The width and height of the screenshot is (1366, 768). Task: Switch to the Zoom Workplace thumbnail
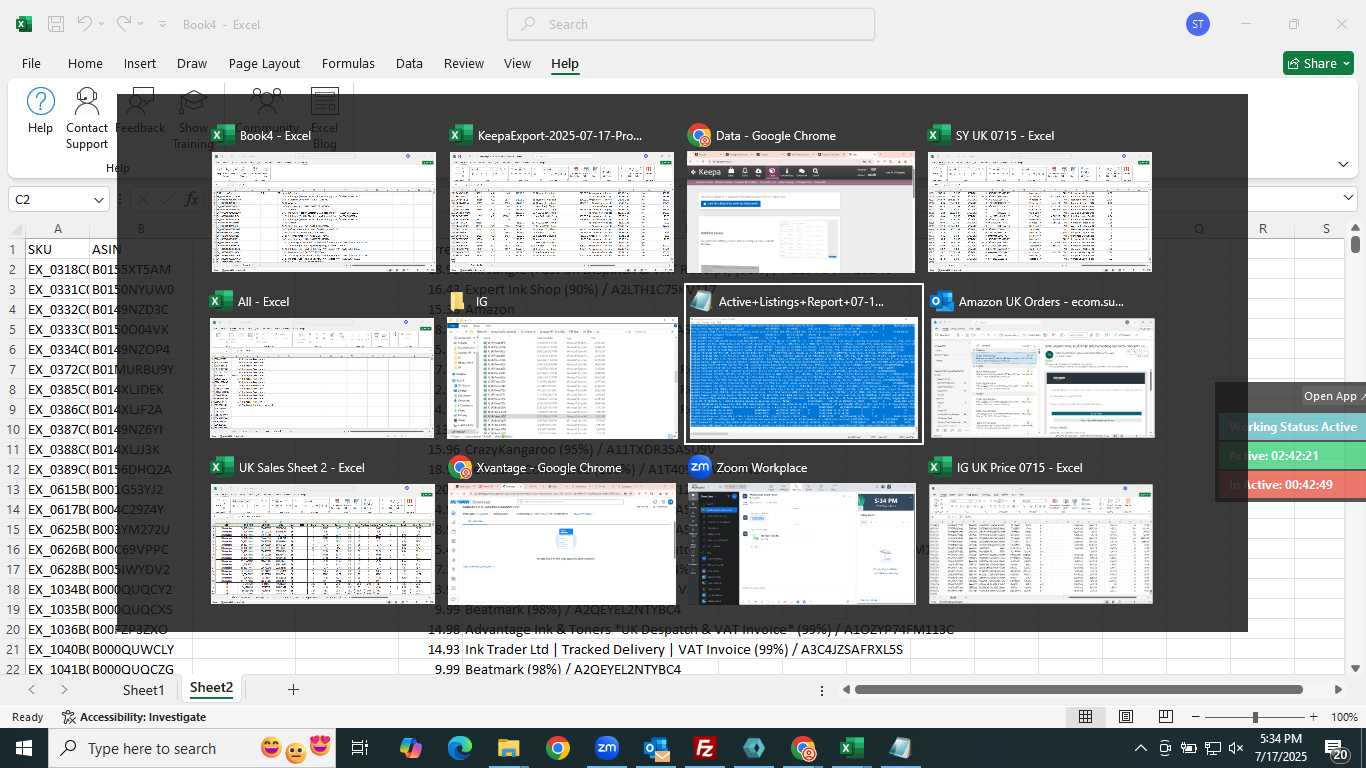tap(802, 544)
